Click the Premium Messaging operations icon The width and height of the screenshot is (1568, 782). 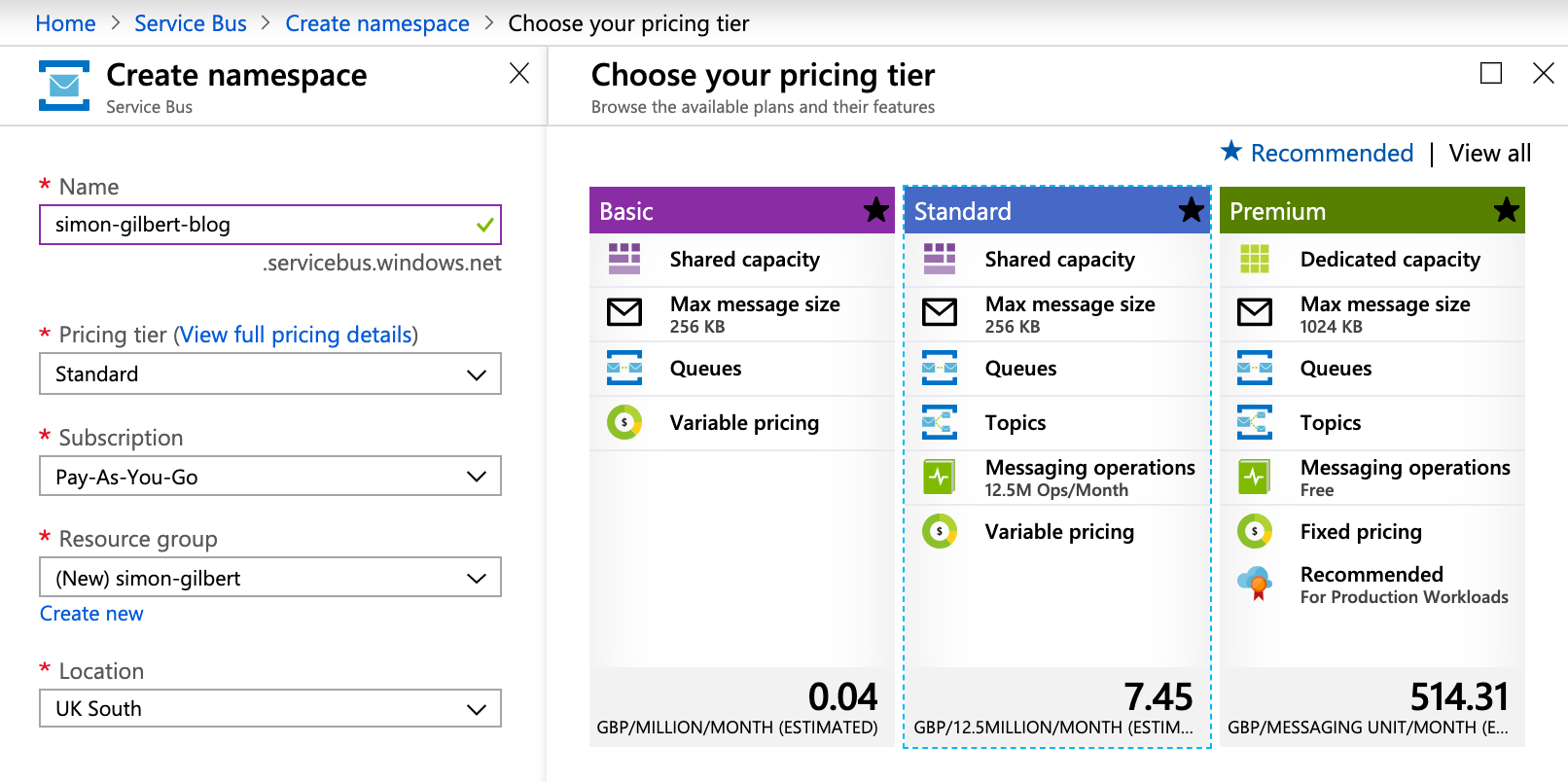(1255, 477)
